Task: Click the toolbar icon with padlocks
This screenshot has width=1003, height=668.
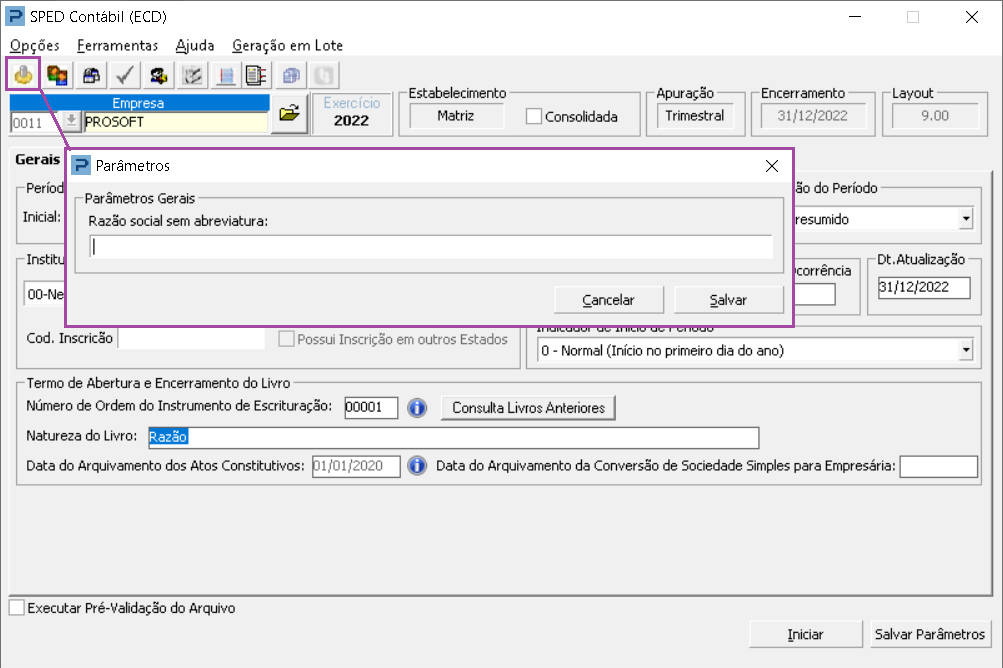Action: point(91,75)
